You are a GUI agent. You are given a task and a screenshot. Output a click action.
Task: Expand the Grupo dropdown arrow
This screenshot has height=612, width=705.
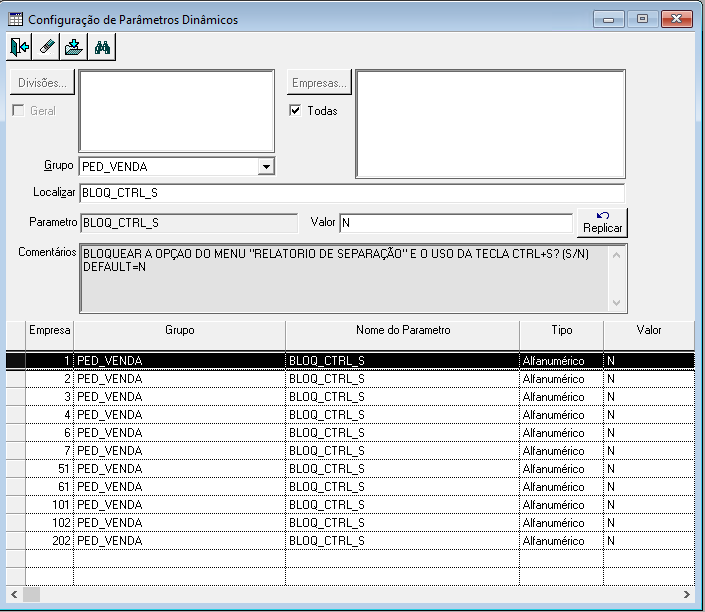[266, 167]
